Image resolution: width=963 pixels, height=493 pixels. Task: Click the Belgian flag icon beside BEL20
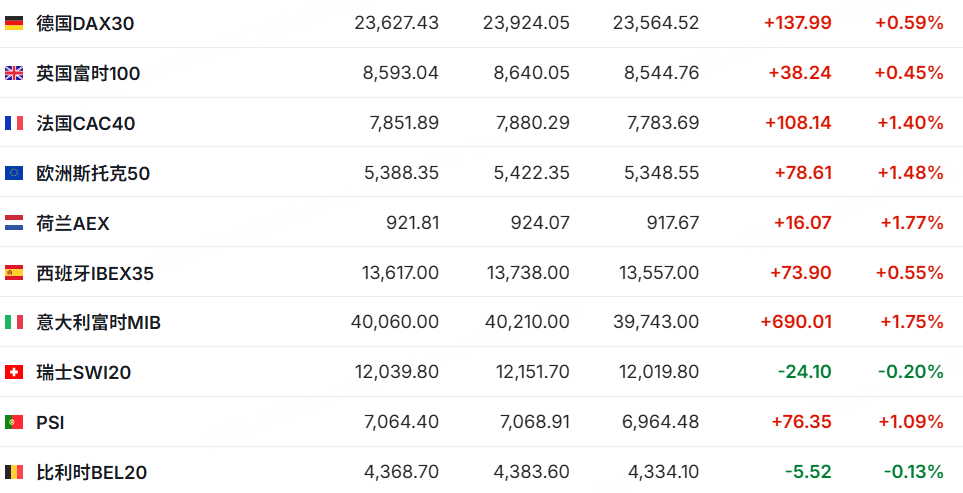(14, 472)
